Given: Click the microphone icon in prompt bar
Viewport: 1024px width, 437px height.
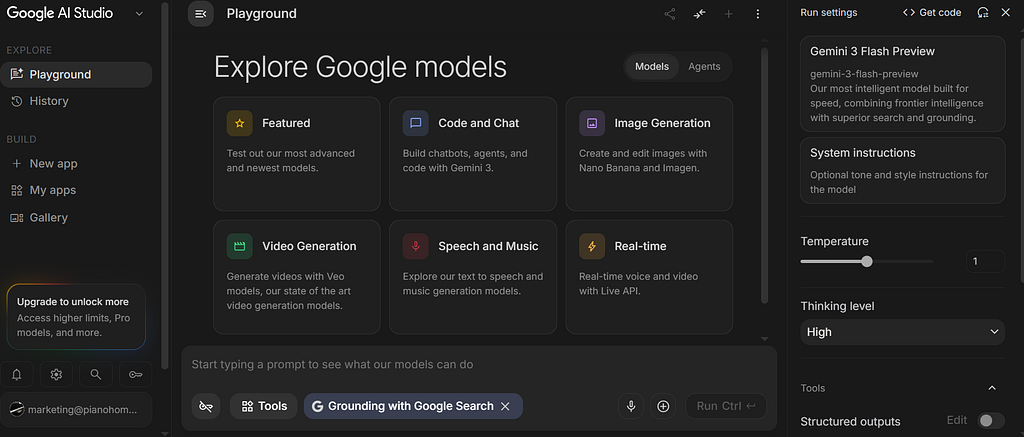Looking at the screenshot, I should [x=631, y=406].
